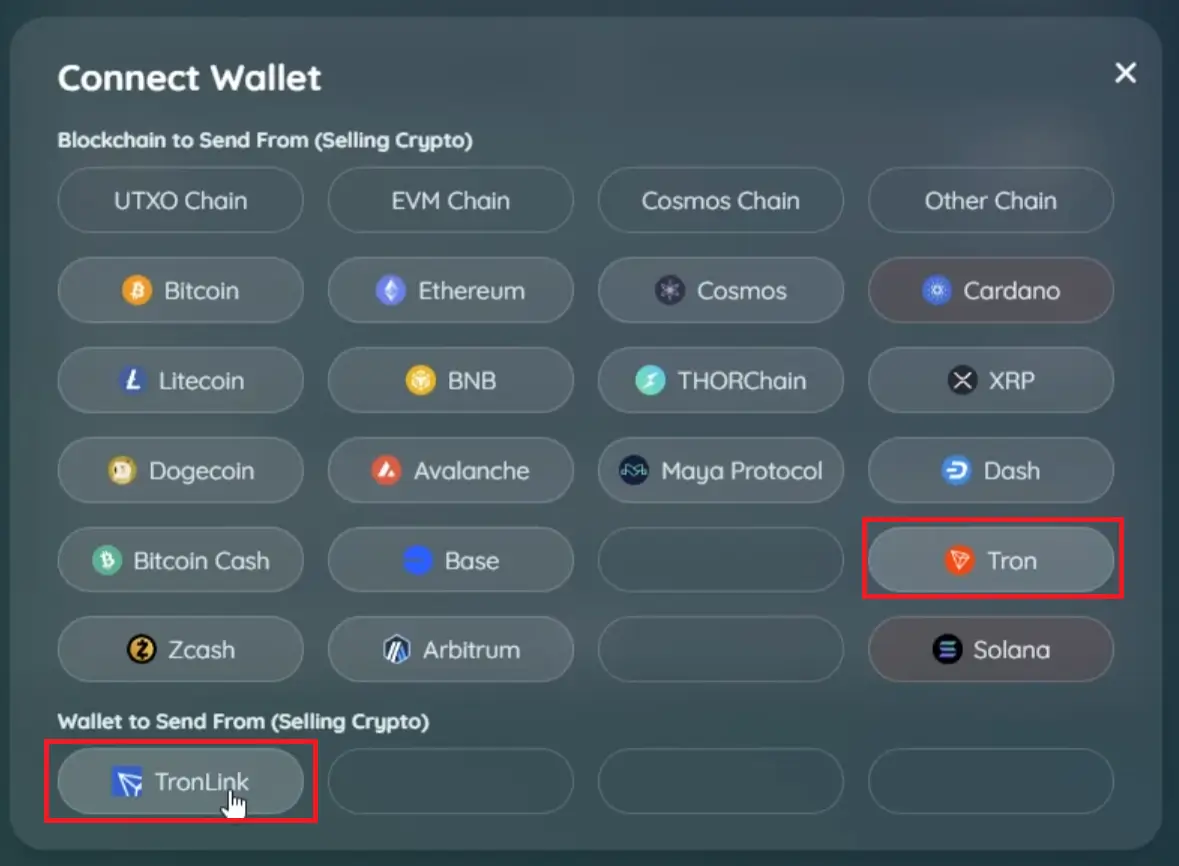Choose the Dash blockchain
1179x866 pixels.
click(x=991, y=471)
